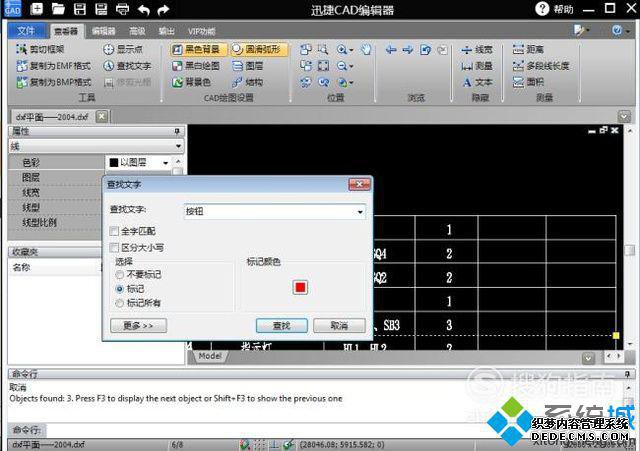Select 标记所有 radio option

pos(120,303)
